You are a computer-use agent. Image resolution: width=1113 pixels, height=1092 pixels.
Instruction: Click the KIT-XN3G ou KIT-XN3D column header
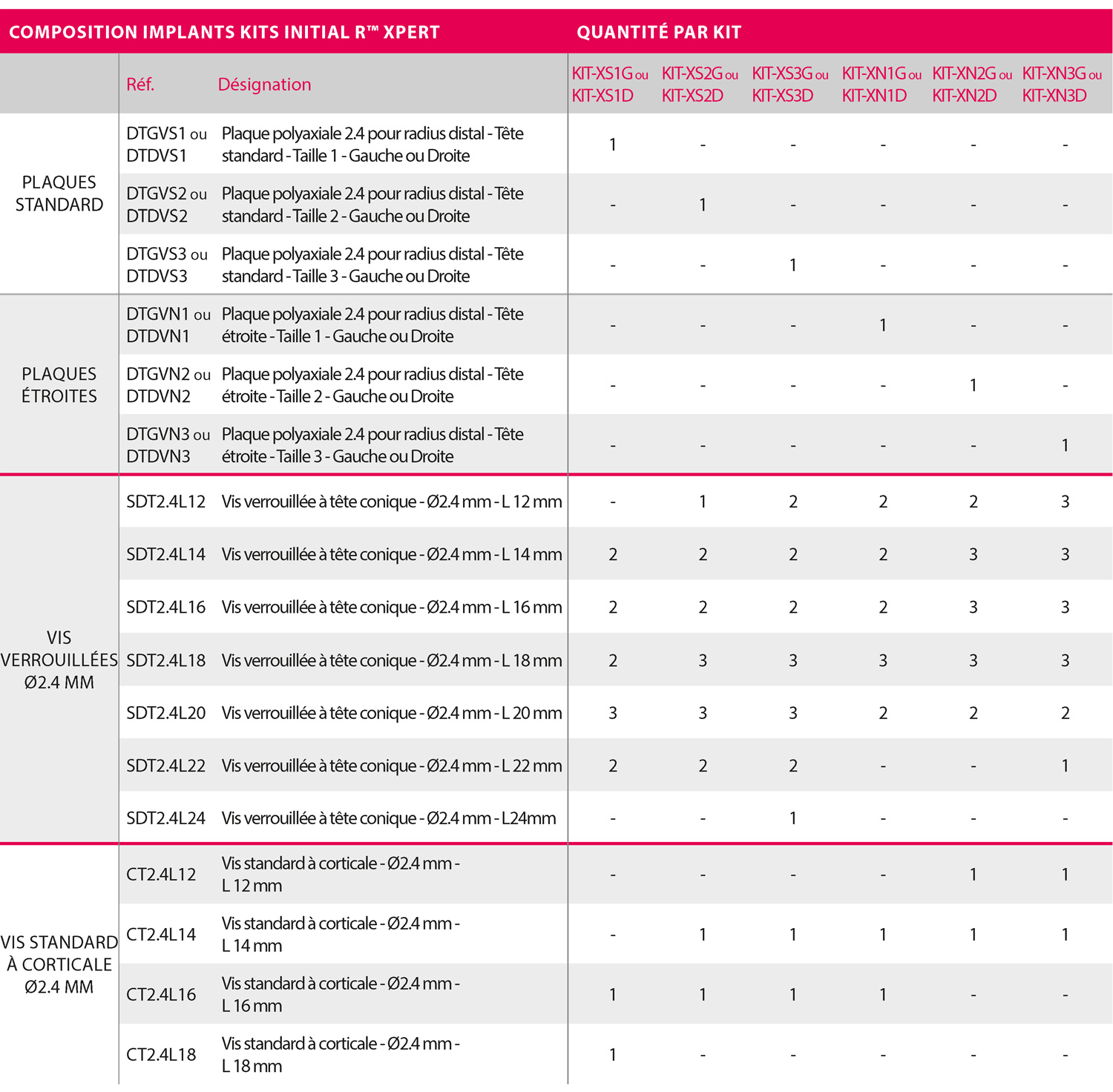(1061, 85)
